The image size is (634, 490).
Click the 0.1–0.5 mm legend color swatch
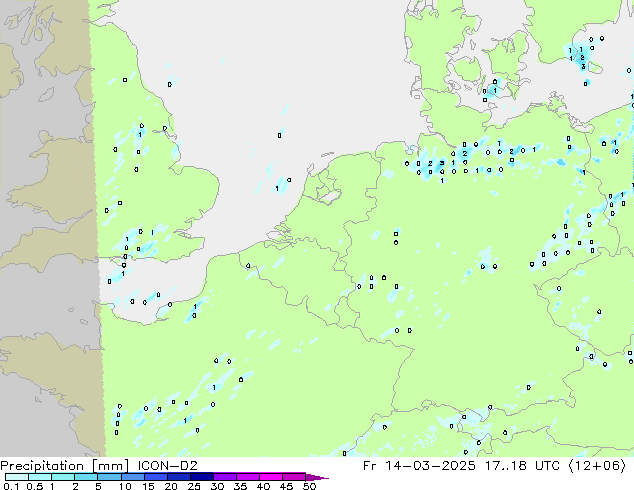pos(17,477)
